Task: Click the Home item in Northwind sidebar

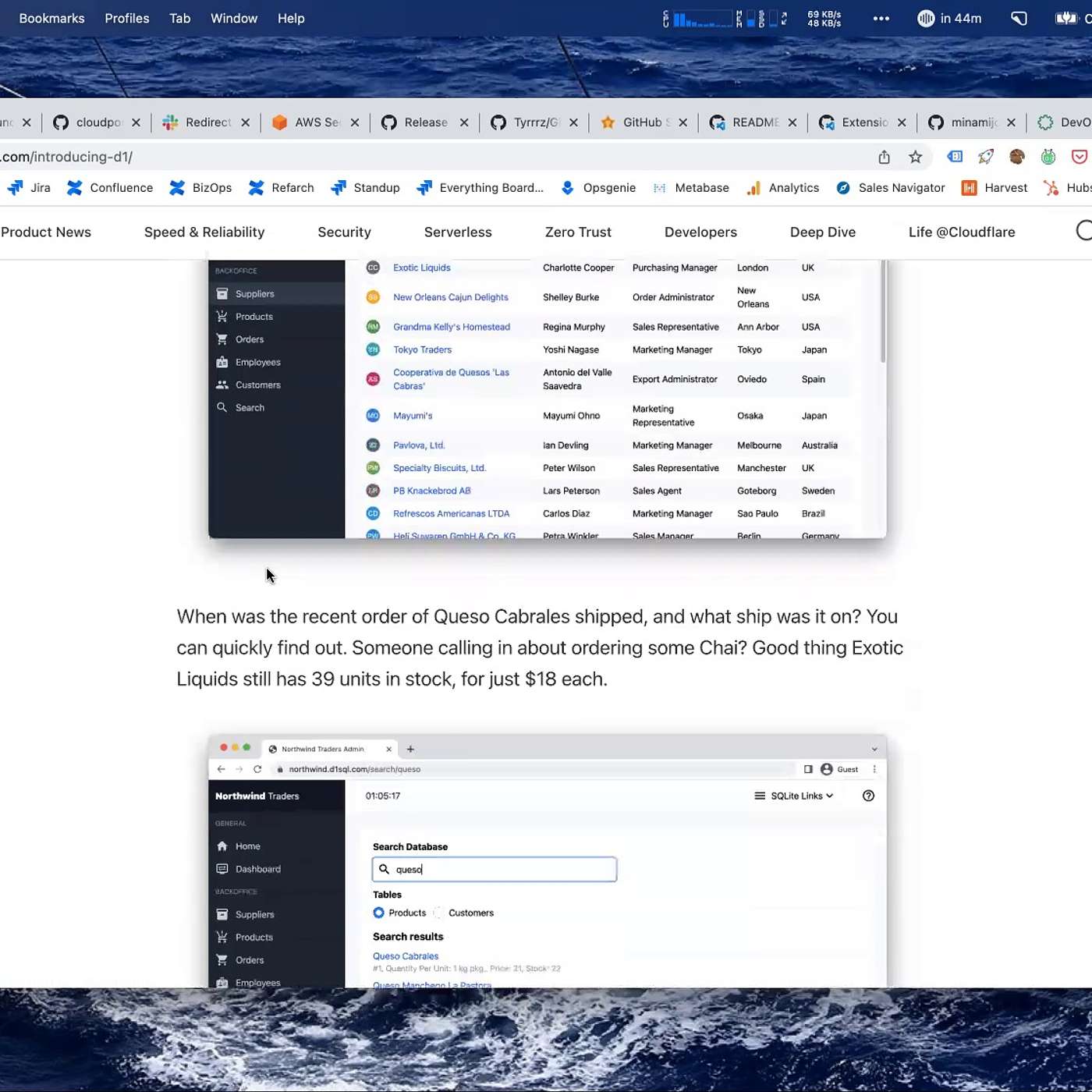Action: click(248, 846)
